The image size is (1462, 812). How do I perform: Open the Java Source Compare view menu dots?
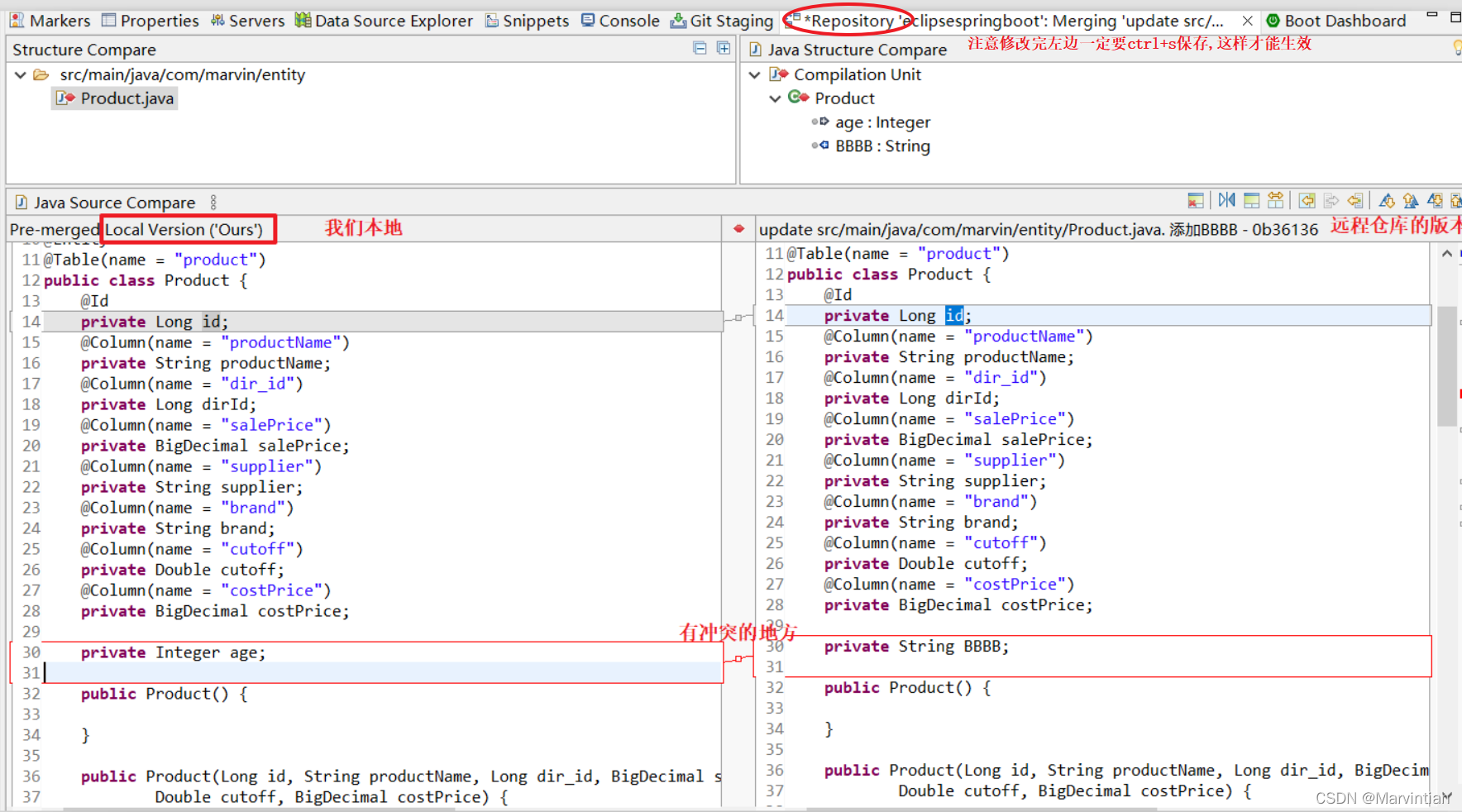[213, 202]
